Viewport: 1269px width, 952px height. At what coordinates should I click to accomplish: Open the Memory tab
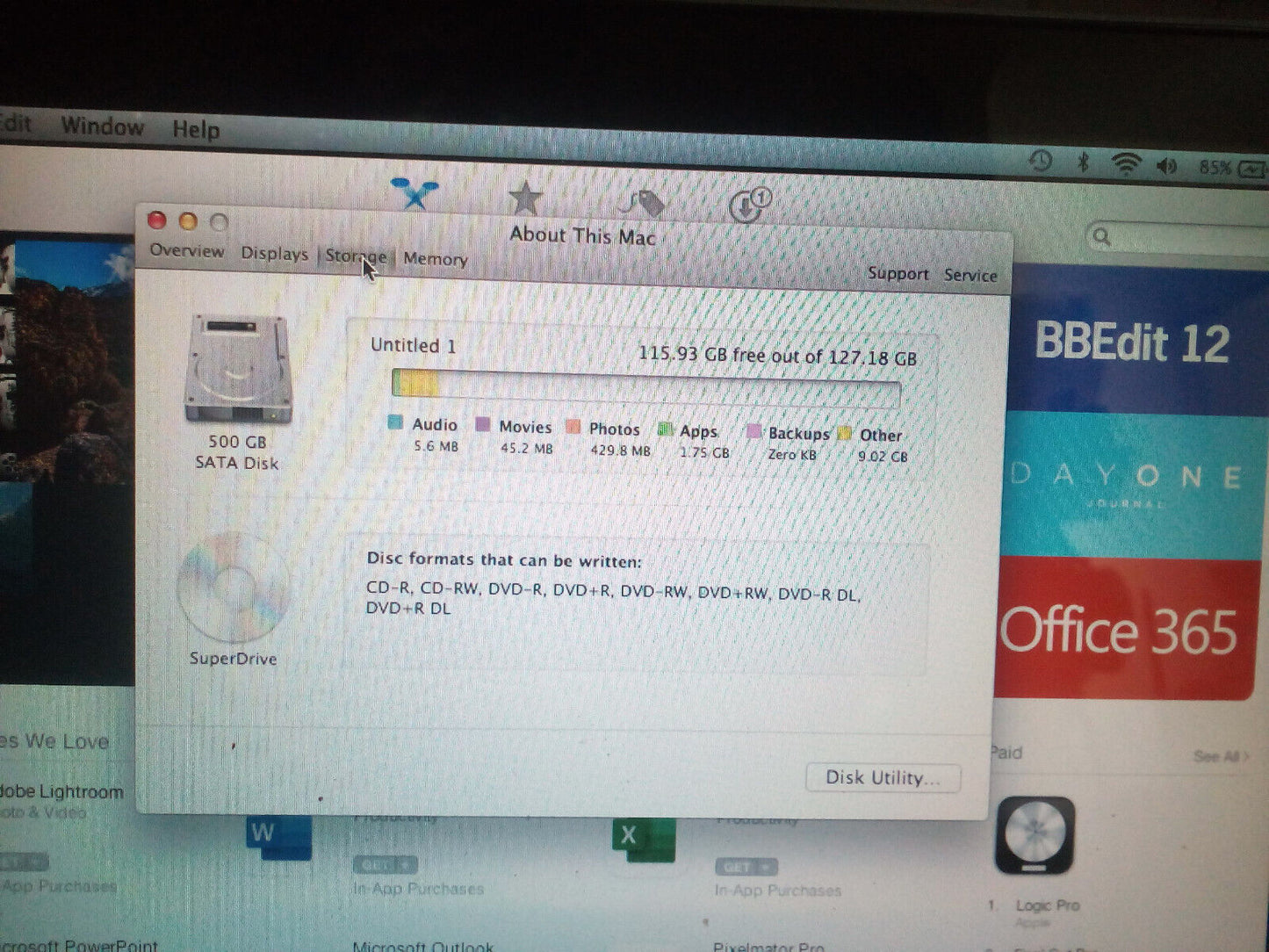click(x=435, y=259)
